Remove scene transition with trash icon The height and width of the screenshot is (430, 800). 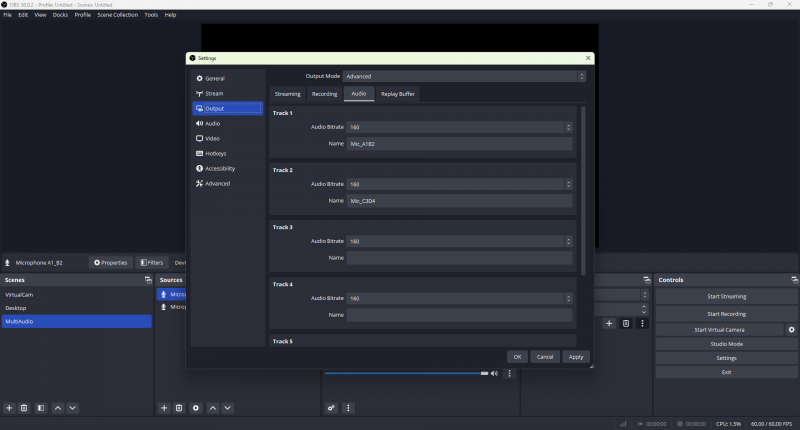click(x=626, y=323)
